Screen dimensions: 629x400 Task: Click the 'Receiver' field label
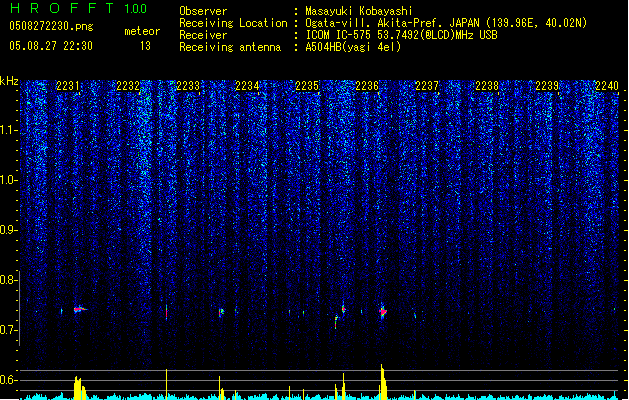(x=203, y=35)
